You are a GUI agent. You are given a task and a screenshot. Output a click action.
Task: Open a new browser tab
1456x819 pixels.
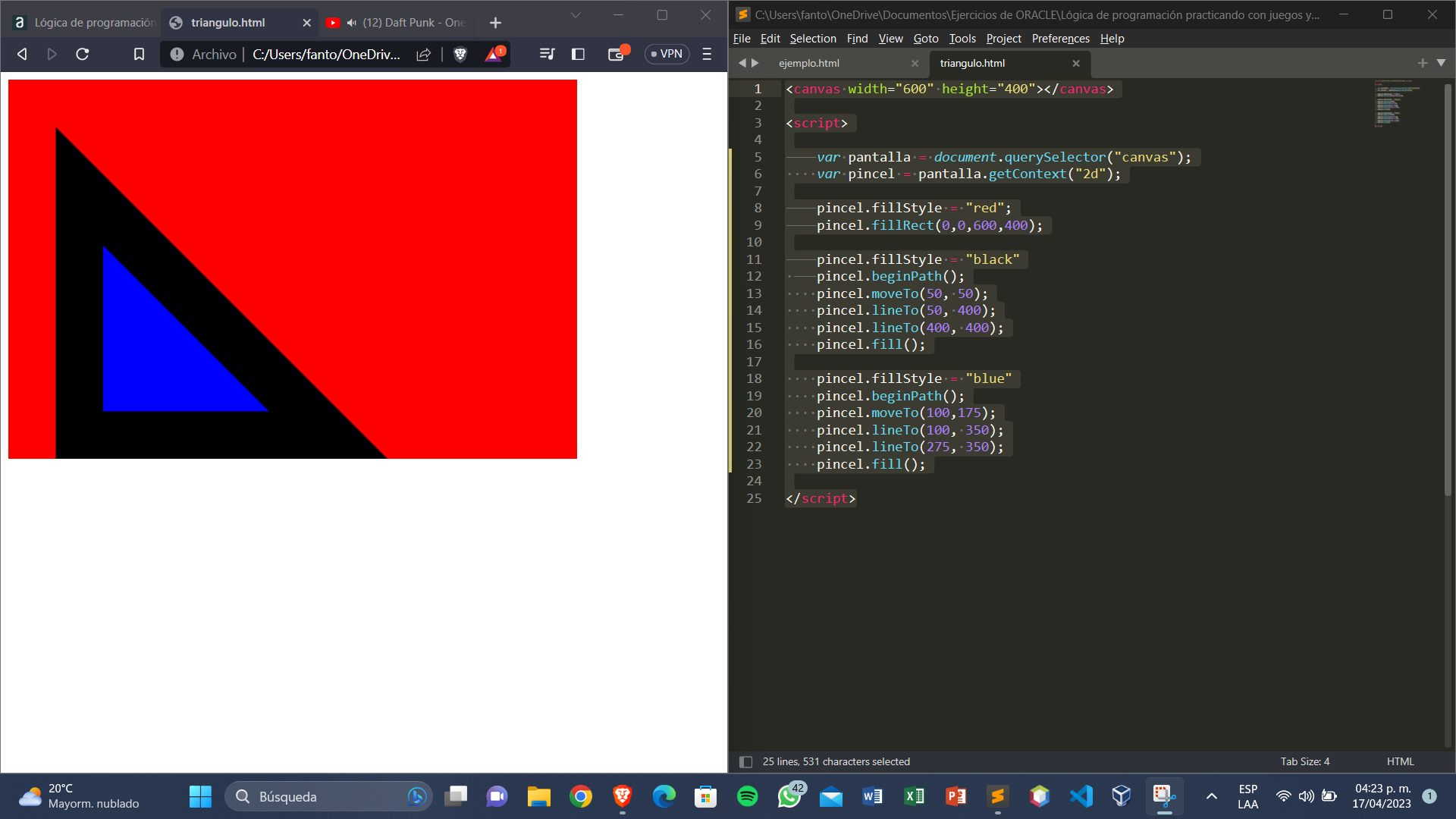tap(495, 23)
